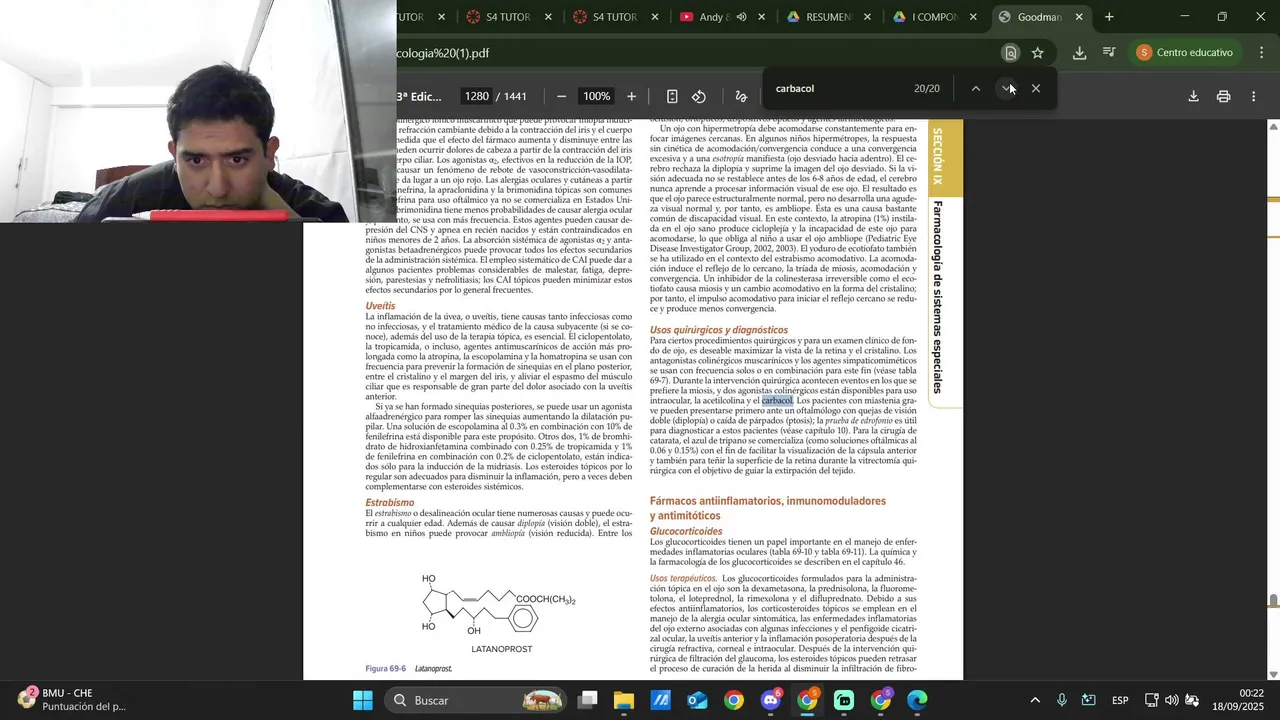Screen dimensions: 1280x720
Task: Open PDF viewer more actions menu
Action: [1254, 97]
